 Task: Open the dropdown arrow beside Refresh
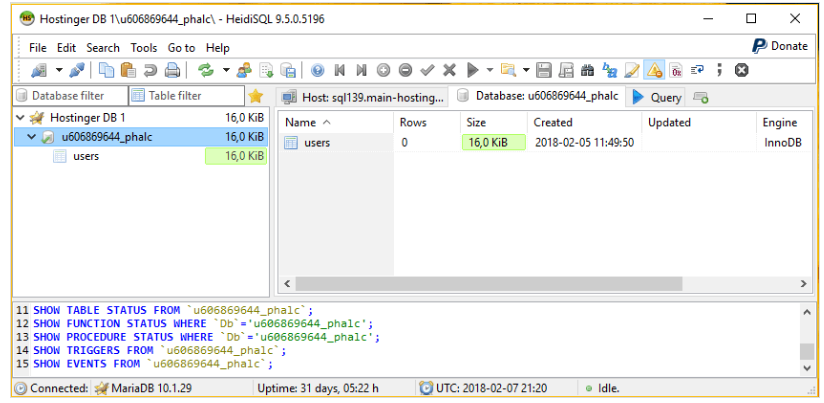click(226, 70)
